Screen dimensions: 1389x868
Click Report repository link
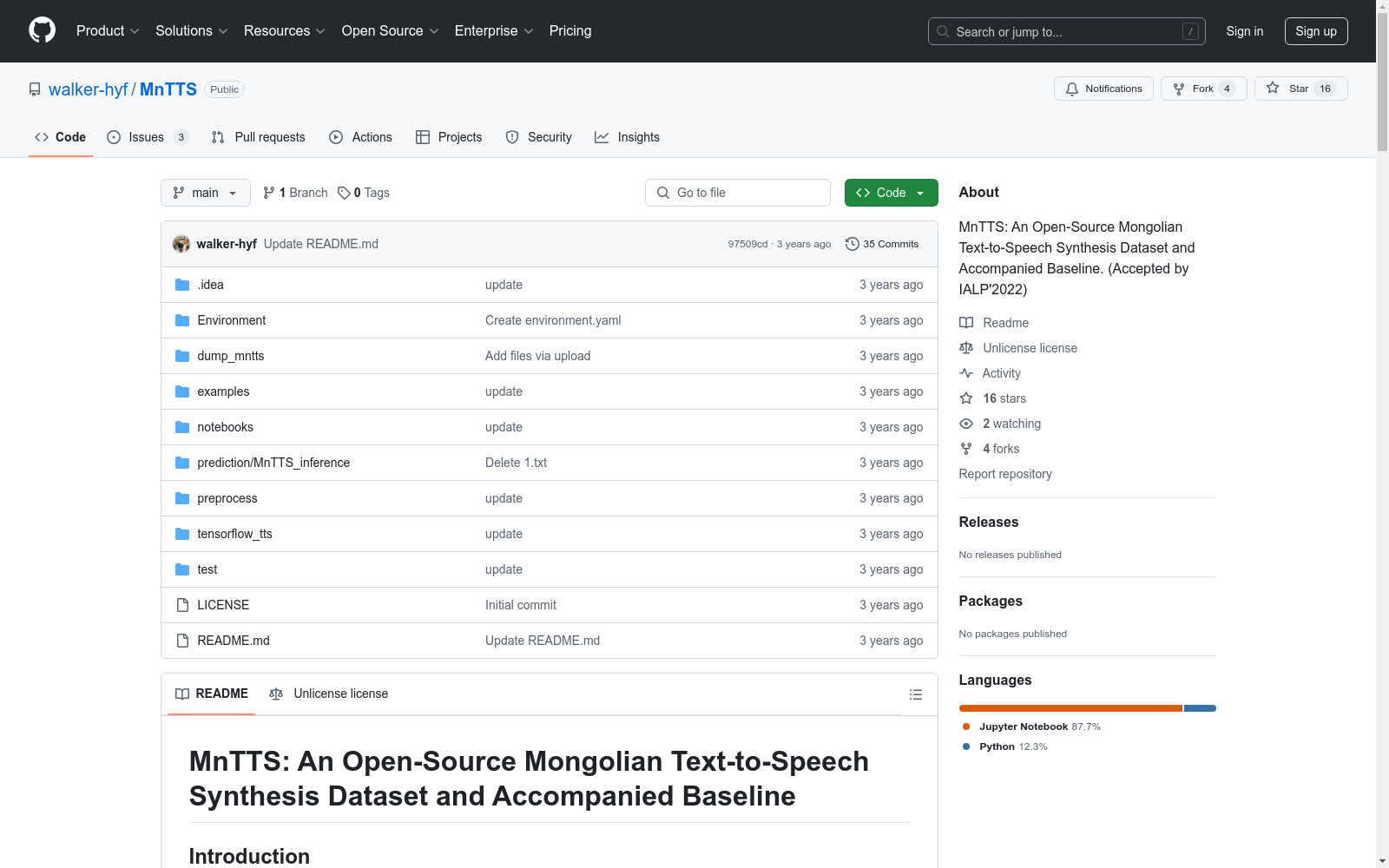click(x=1005, y=474)
